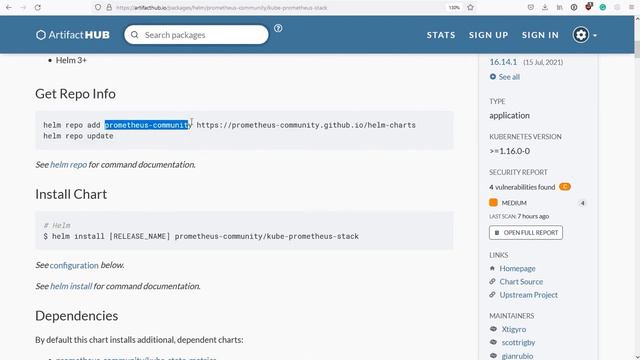Click the green circular extension icon
640x360 pixels.
pyautogui.click(x=603, y=7)
